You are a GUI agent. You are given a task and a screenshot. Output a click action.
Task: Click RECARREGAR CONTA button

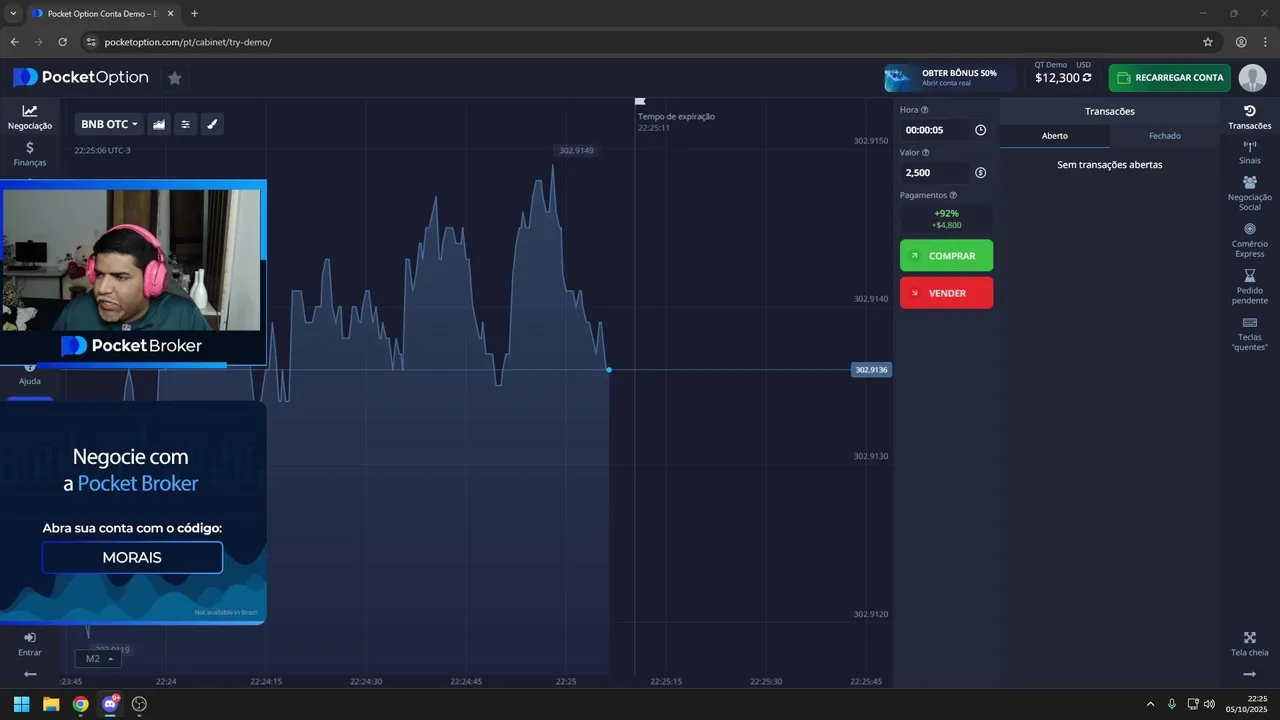(x=1170, y=78)
